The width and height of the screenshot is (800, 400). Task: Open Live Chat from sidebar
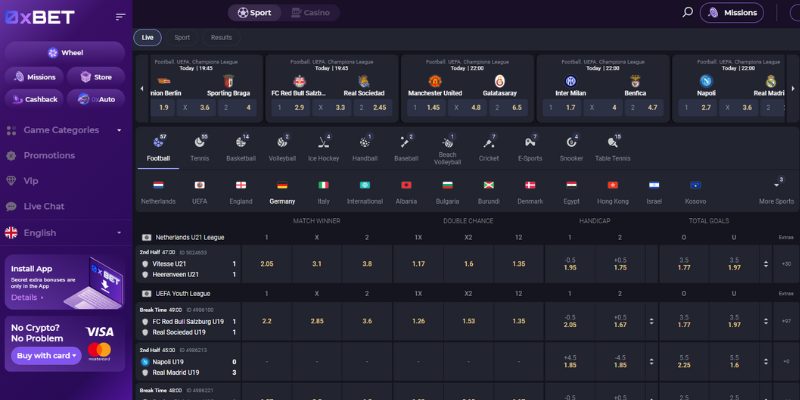tap(44, 206)
